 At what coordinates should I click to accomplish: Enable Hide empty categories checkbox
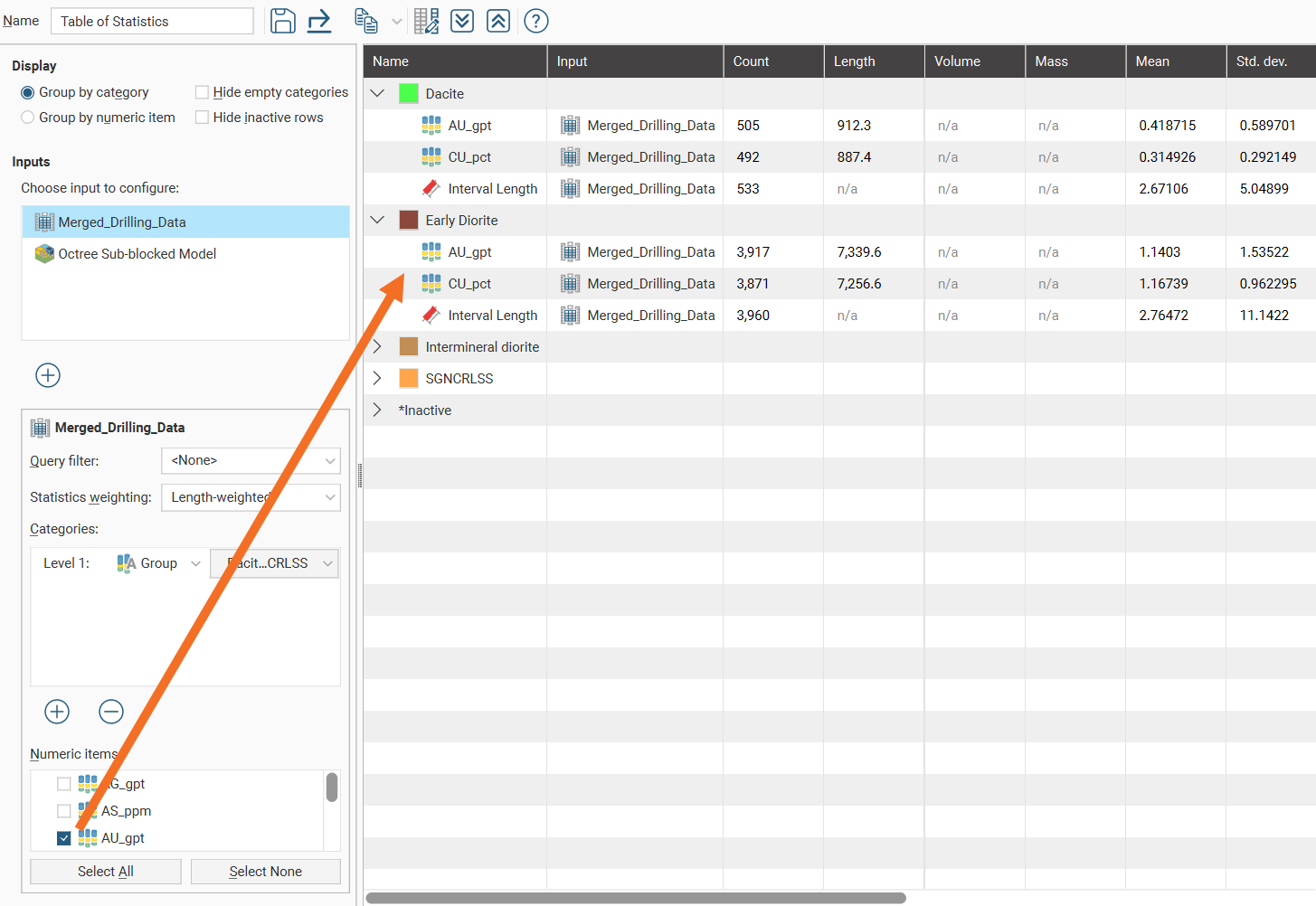pos(203,92)
